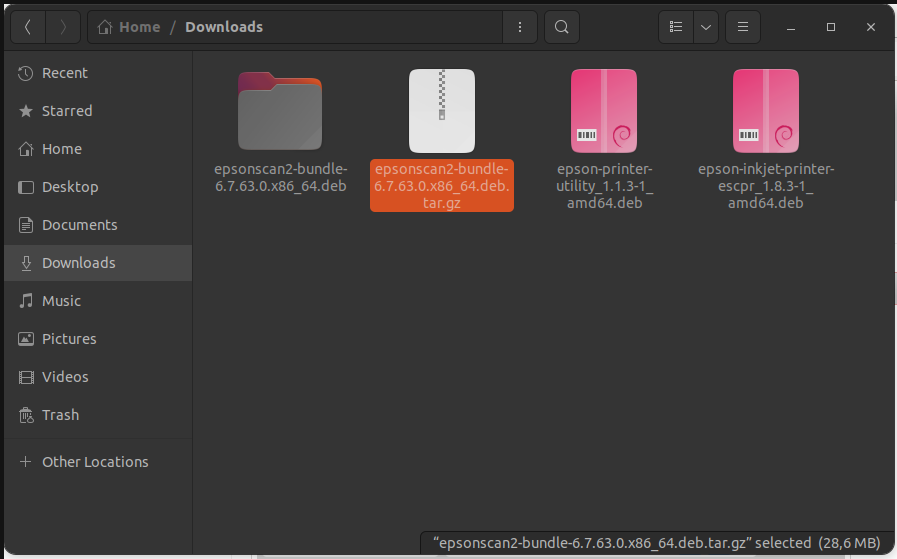The image size is (897, 559).
Task: Click the Trash bin icon
Action: coord(26,415)
